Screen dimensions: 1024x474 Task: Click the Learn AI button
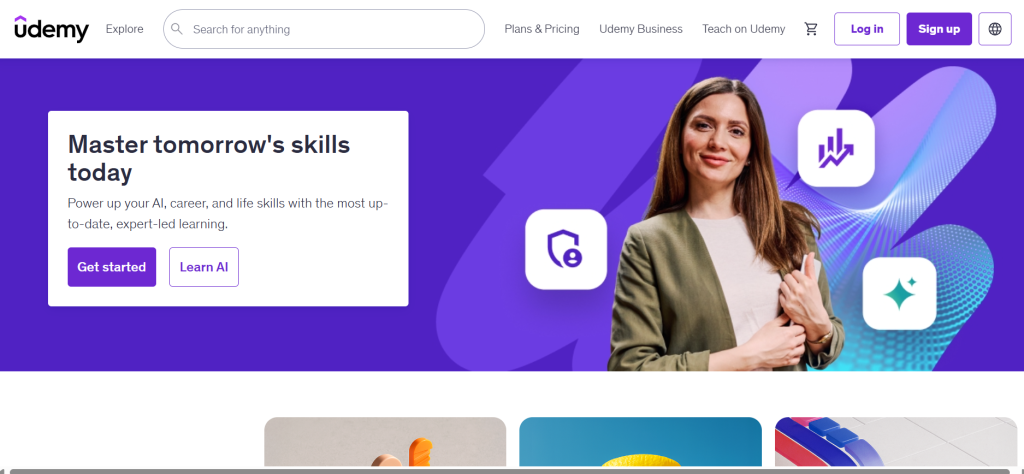pyautogui.click(x=204, y=267)
